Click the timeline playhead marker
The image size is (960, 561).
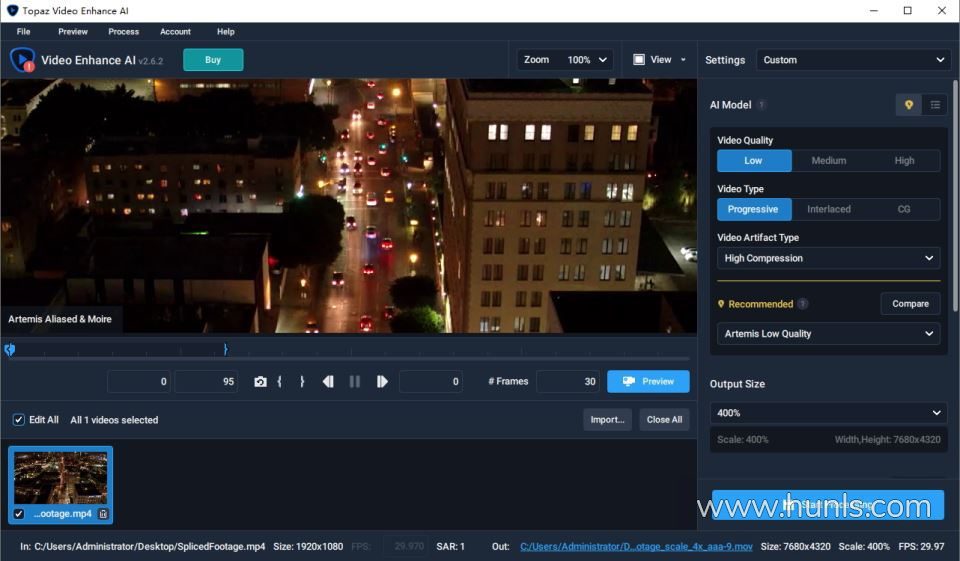point(10,350)
